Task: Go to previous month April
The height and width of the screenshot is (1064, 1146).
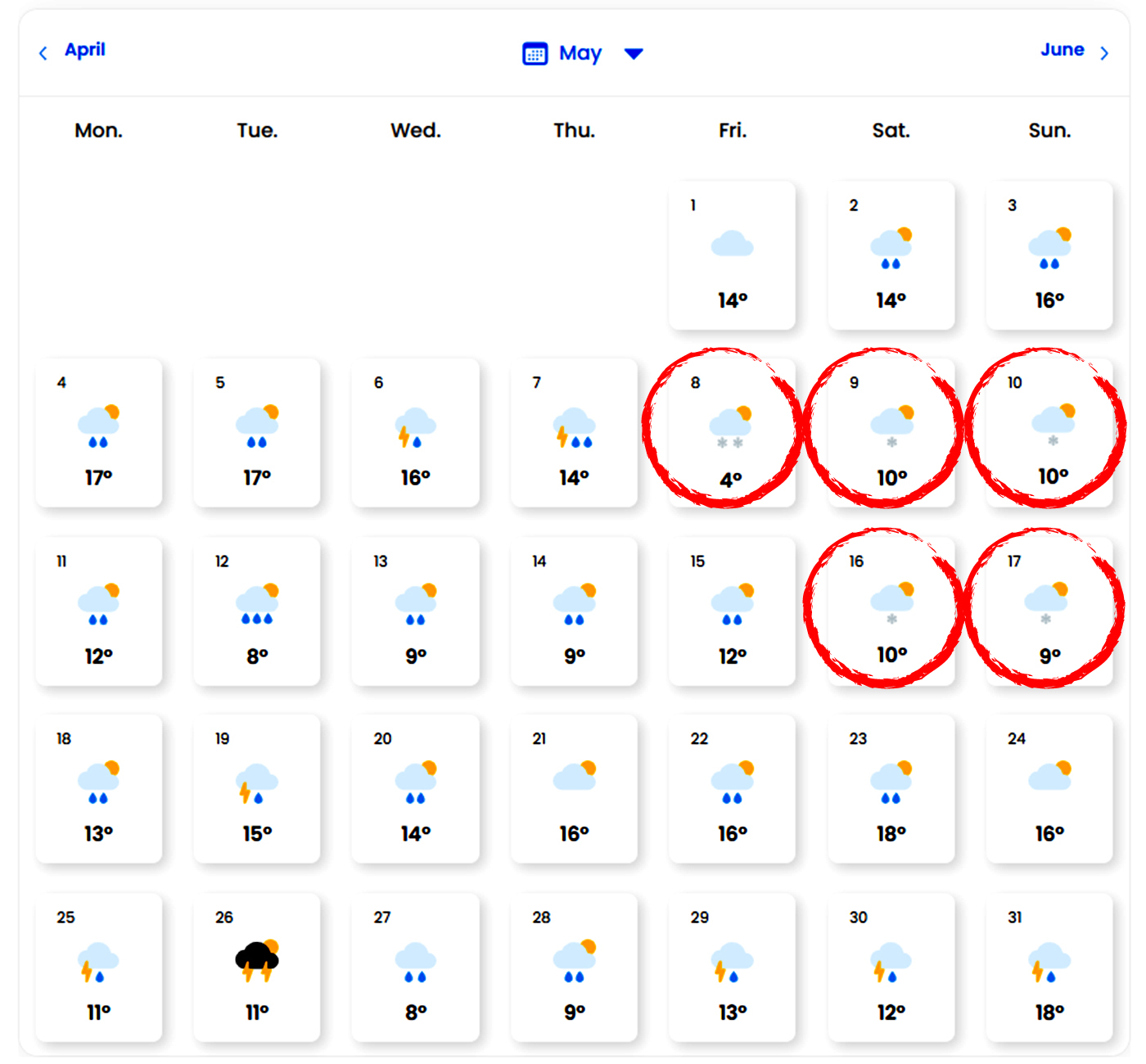Action: [85, 50]
